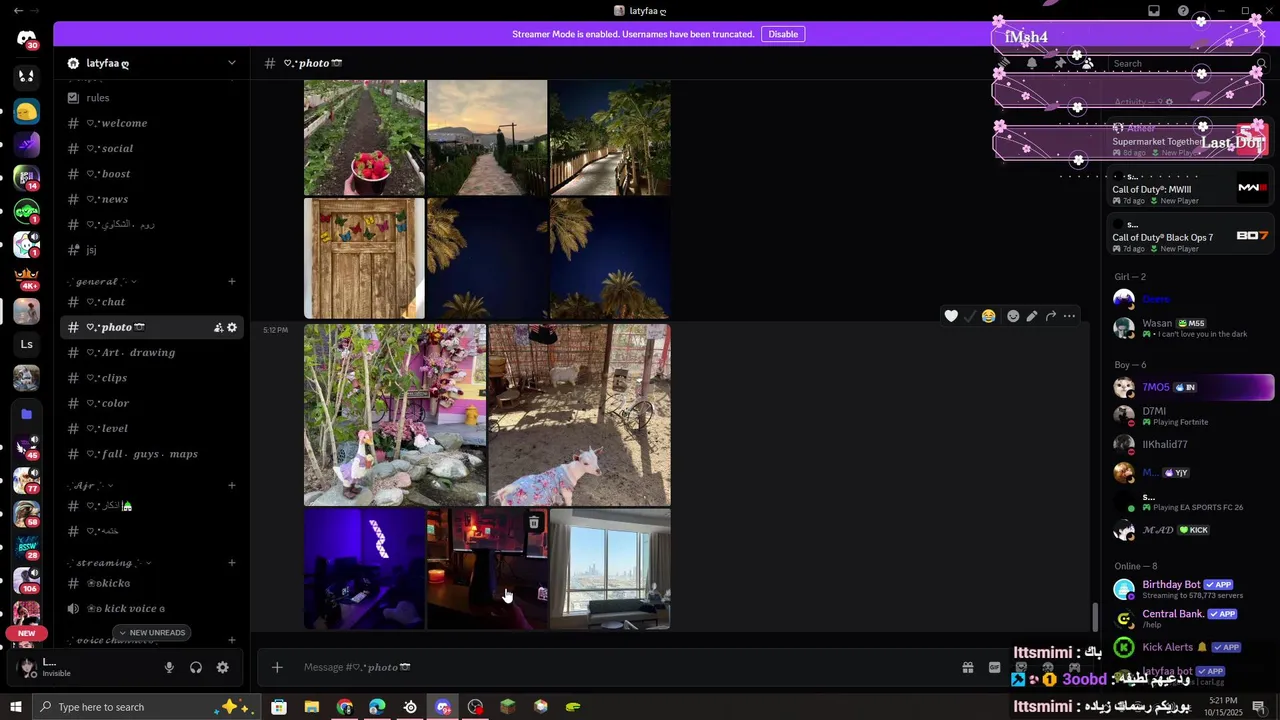The height and width of the screenshot is (720, 1280).
Task: Open the help question mark icon
Action: [1183, 11]
